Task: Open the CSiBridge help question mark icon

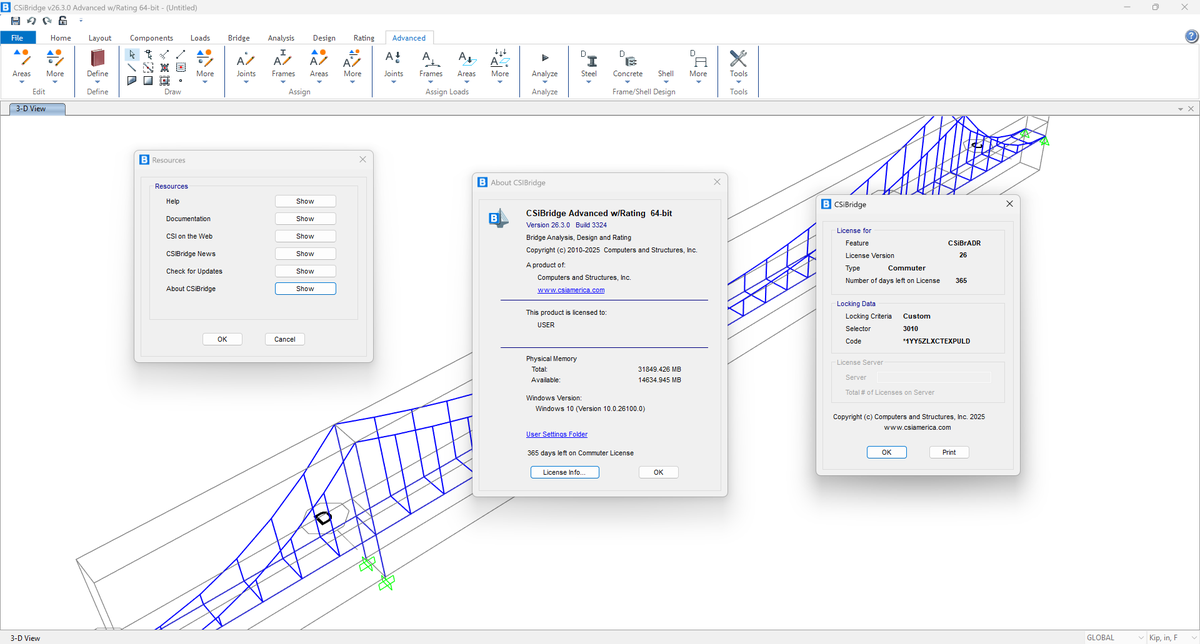Action: [1190, 36]
